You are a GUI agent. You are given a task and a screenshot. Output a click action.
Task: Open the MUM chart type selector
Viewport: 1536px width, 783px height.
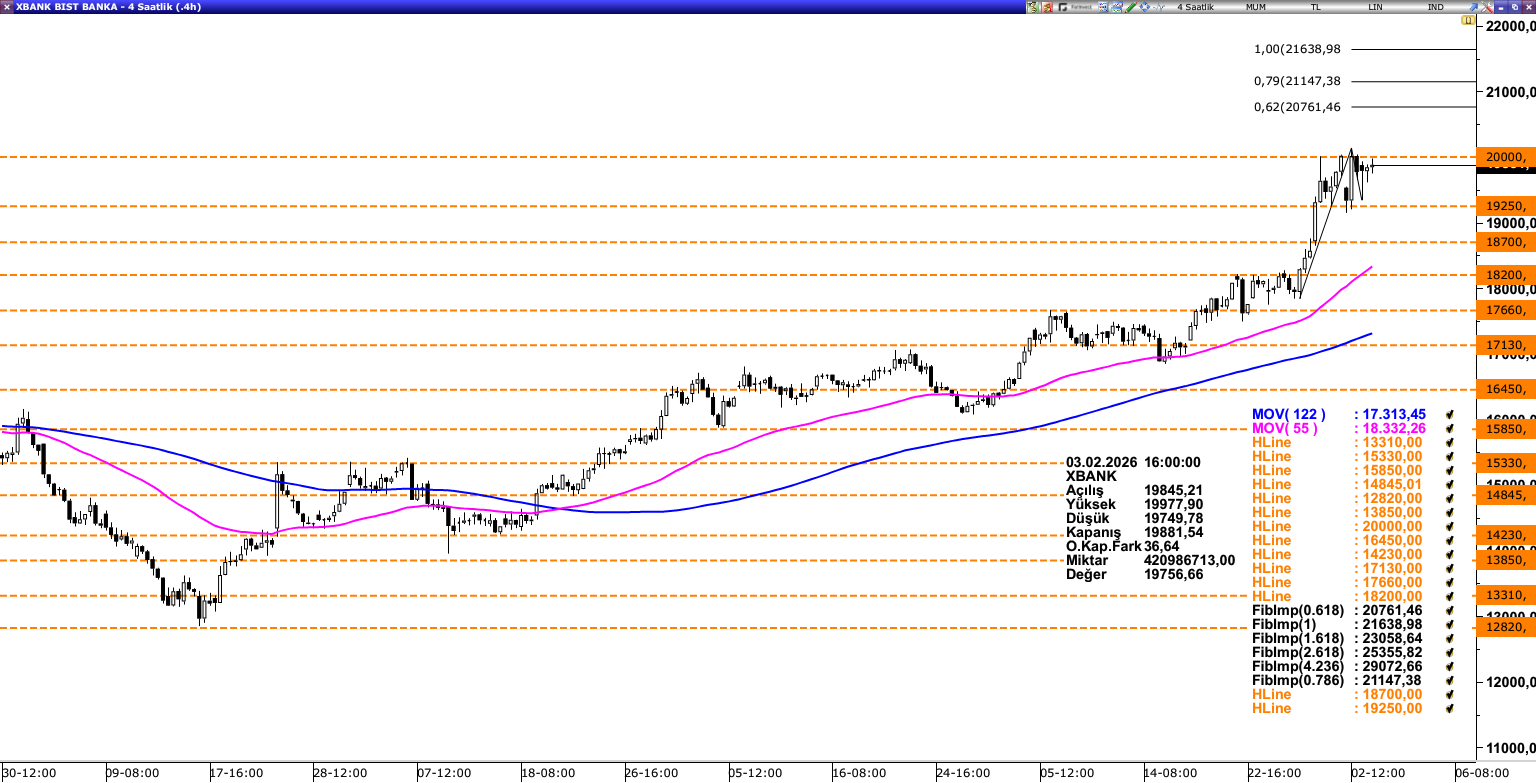(x=1255, y=7)
